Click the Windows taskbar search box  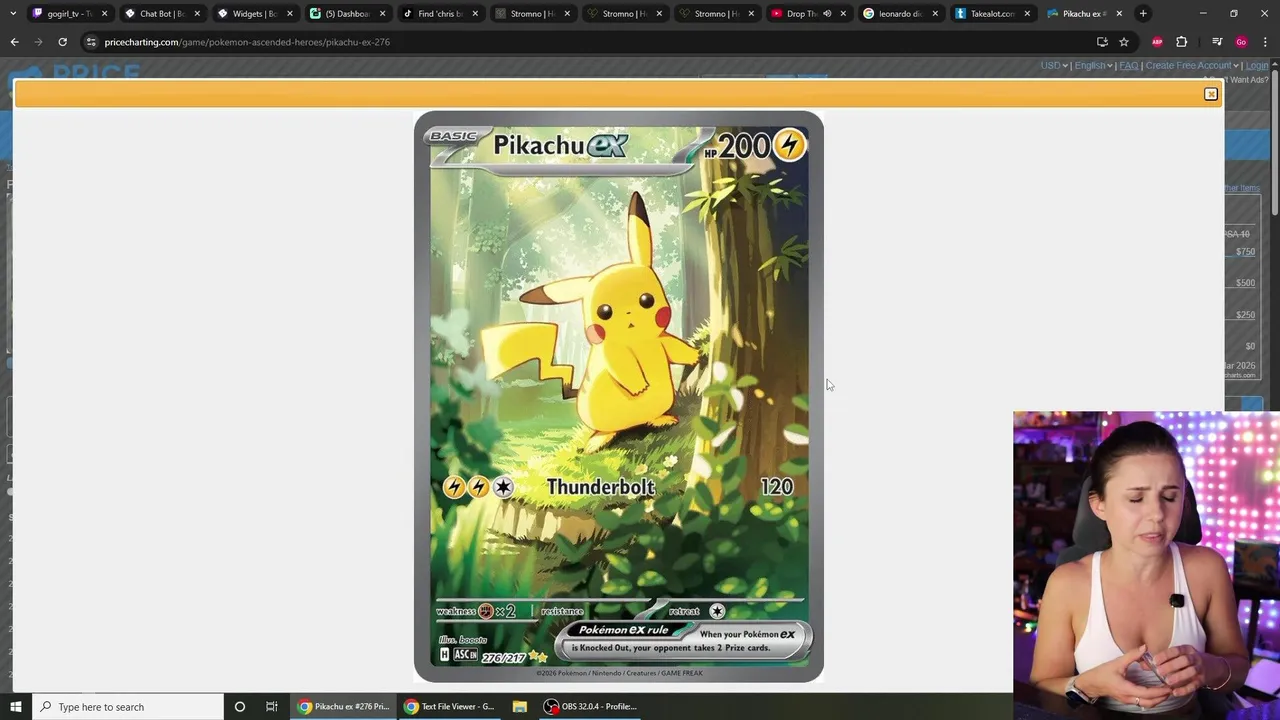(x=127, y=707)
